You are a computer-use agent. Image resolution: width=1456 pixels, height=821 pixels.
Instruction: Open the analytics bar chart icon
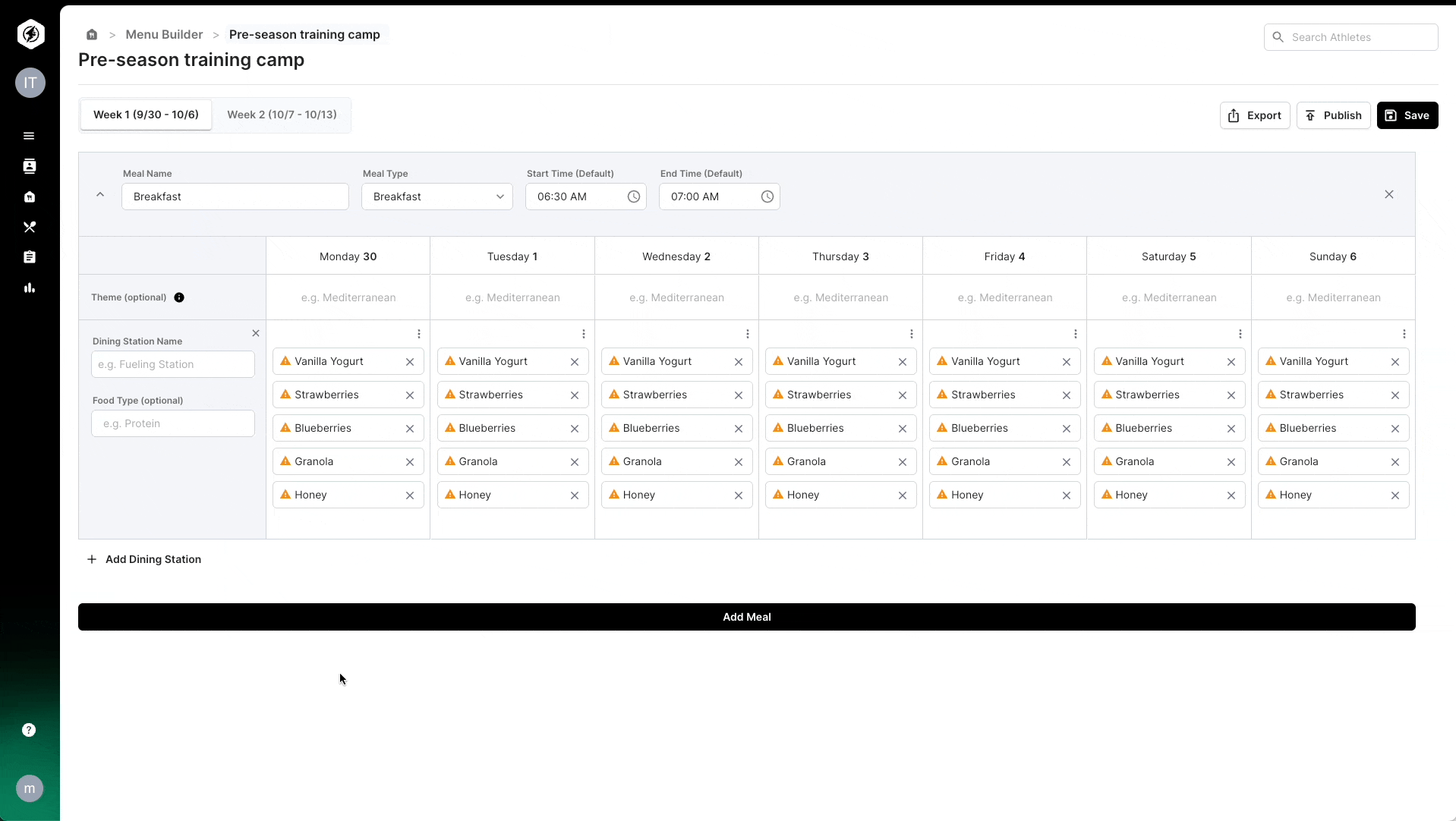click(x=29, y=288)
